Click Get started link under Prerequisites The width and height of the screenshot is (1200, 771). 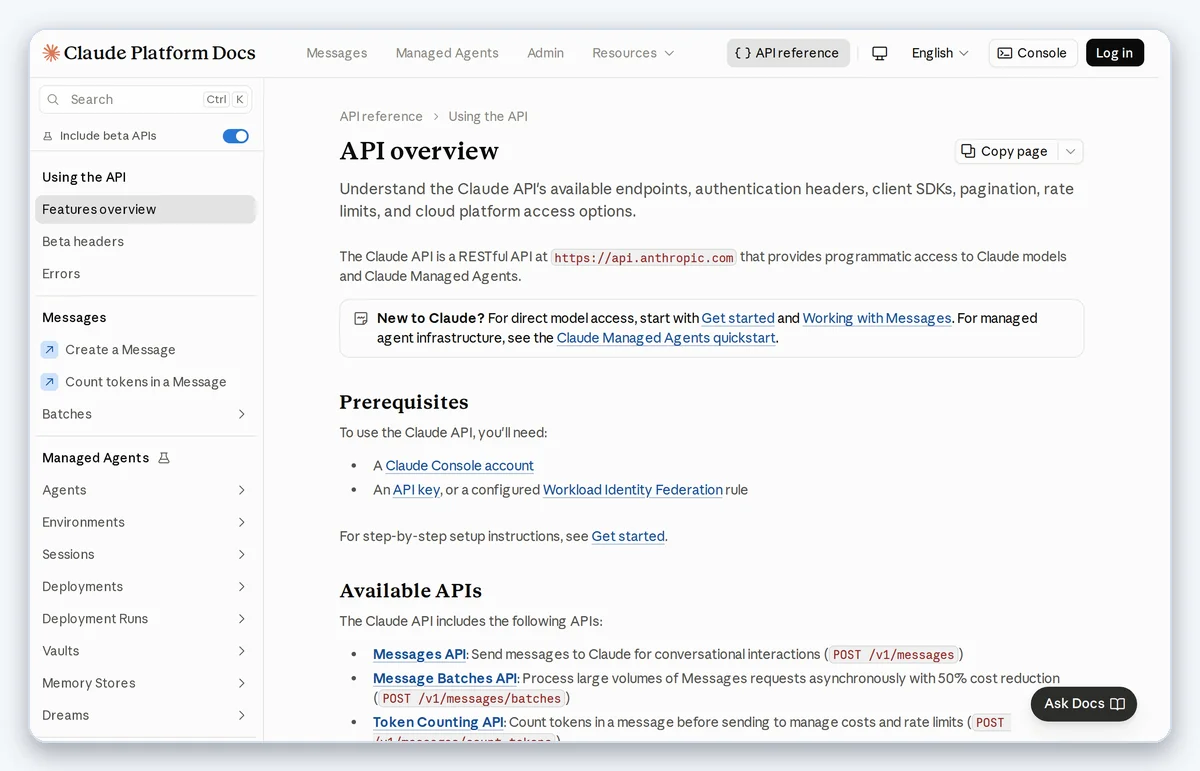pyautogui.click(x=628, y=536)
